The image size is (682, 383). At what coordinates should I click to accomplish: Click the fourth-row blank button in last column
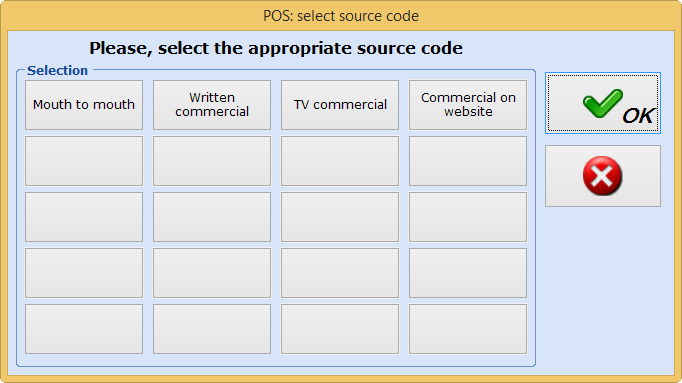point(468,273)
